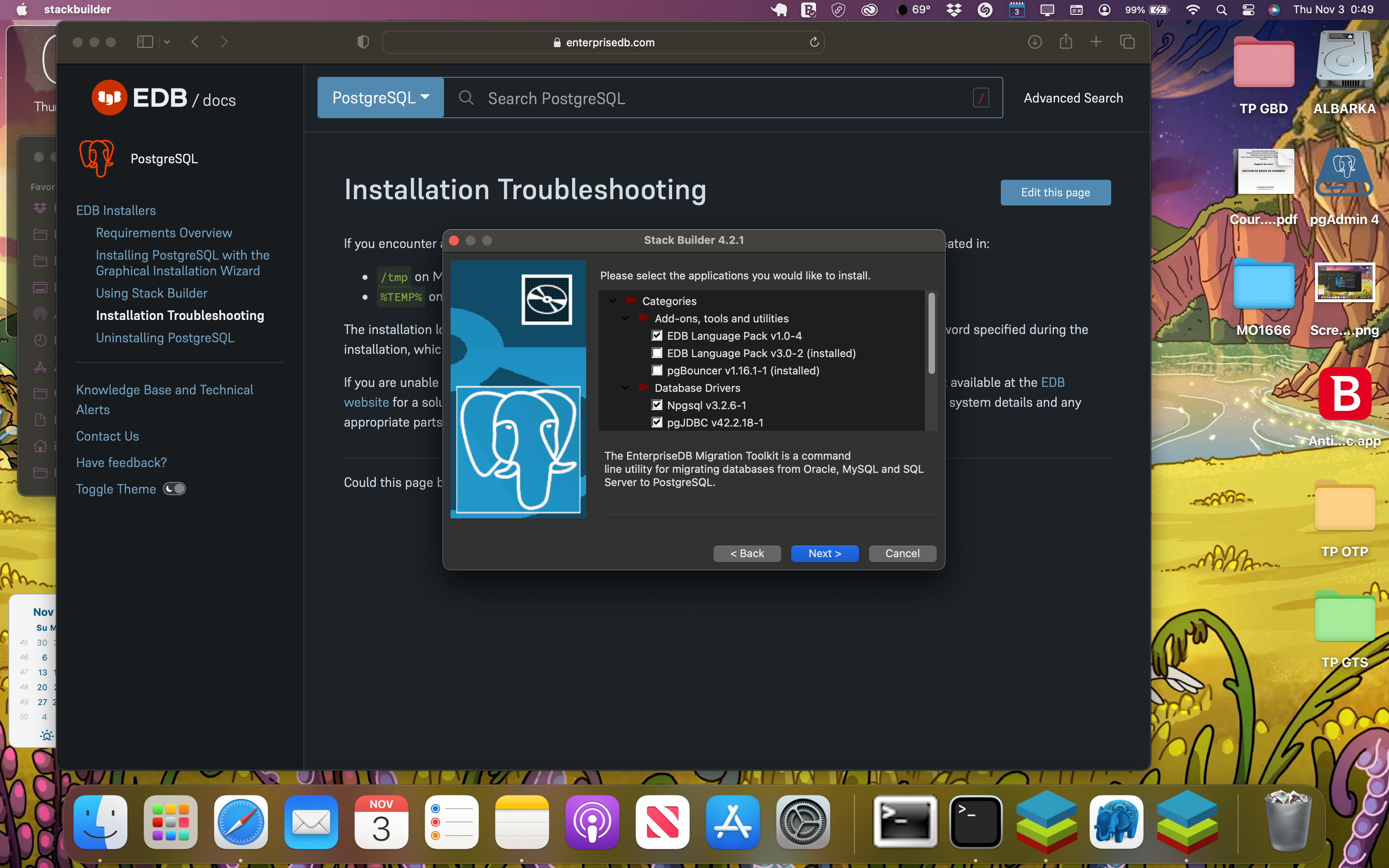The width and height of the screenshot is (1389, 868).
Task: Show Safari tab overview
Action: pyautogui.click(x=1127, y=42)
